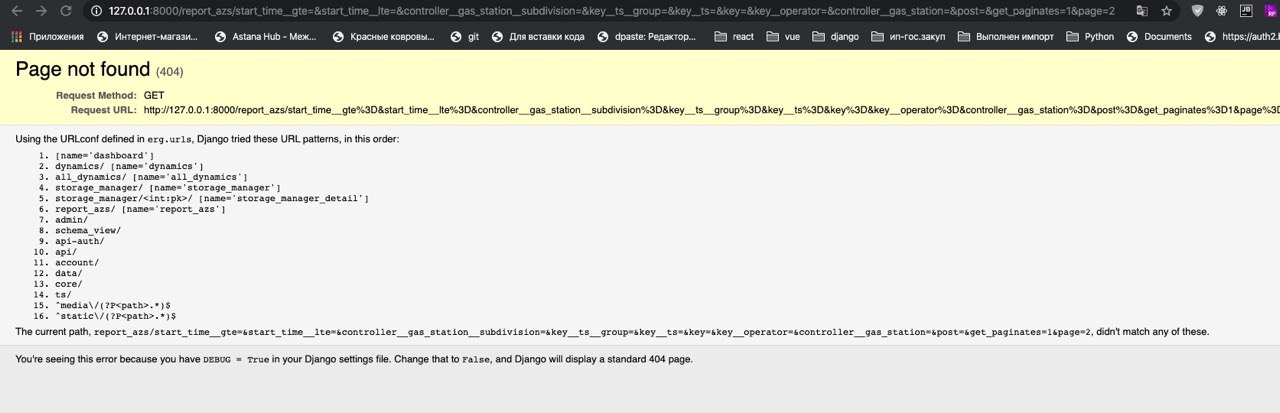Click the dashboard URL pattern line

(105, 156)
